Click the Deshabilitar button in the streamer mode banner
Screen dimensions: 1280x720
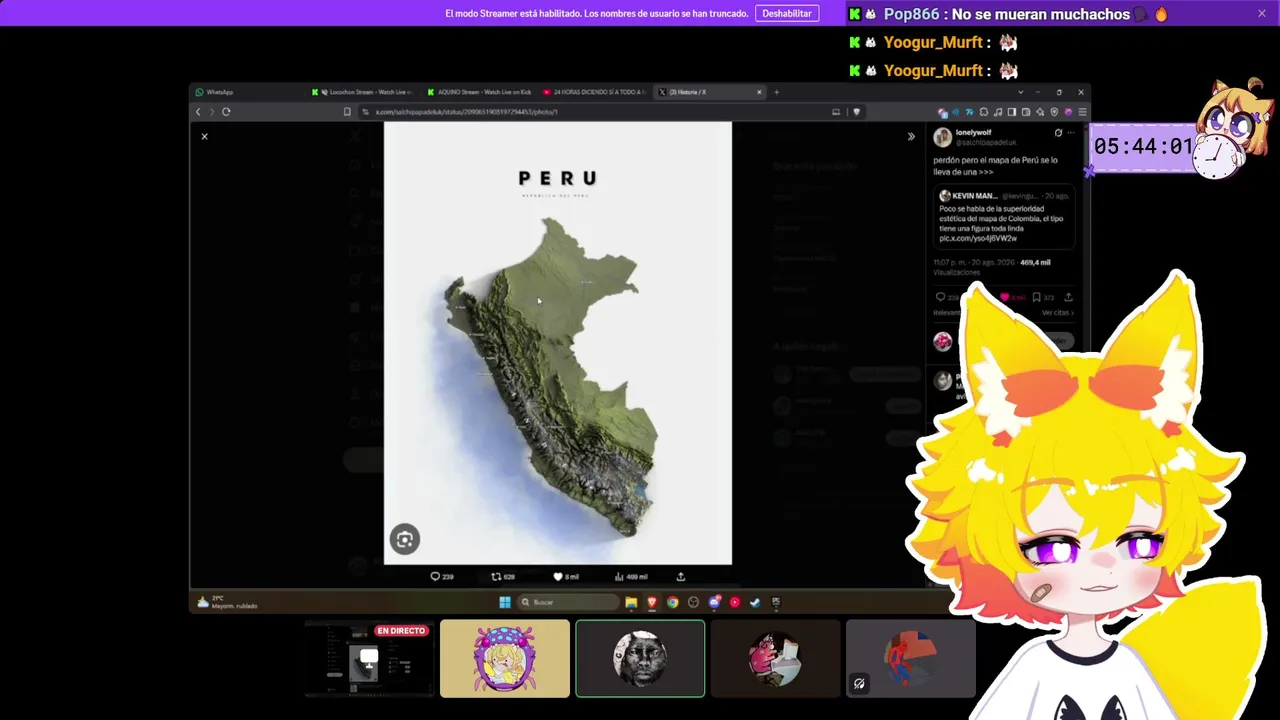coord(787,13)
